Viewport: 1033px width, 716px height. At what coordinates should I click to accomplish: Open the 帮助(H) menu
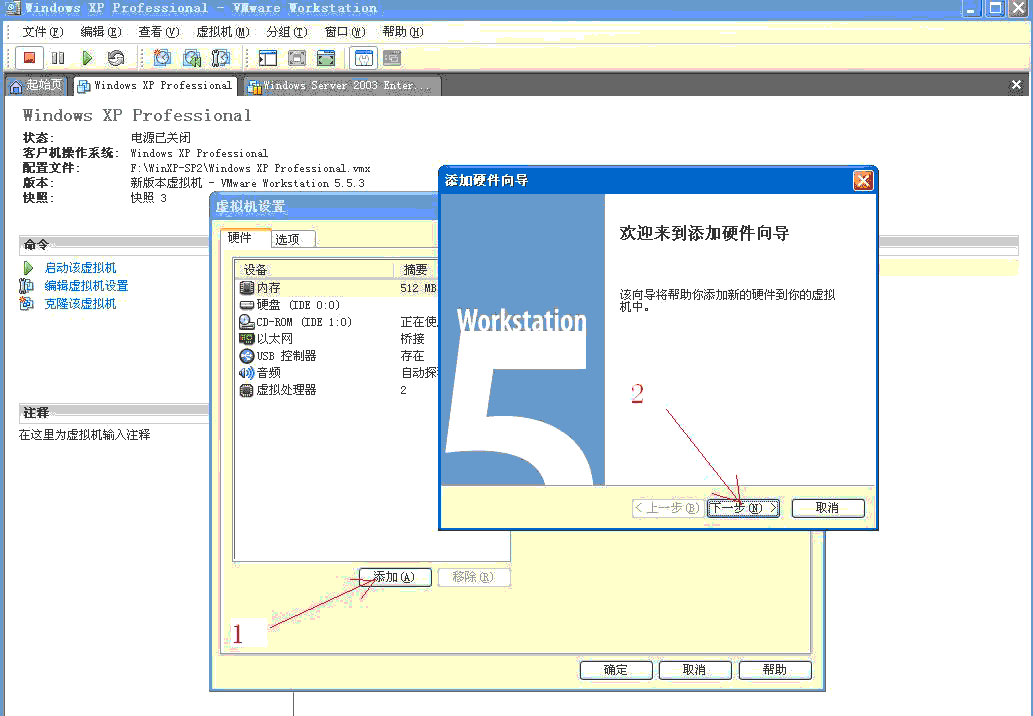pyautogui.click(x=403, y=32)
